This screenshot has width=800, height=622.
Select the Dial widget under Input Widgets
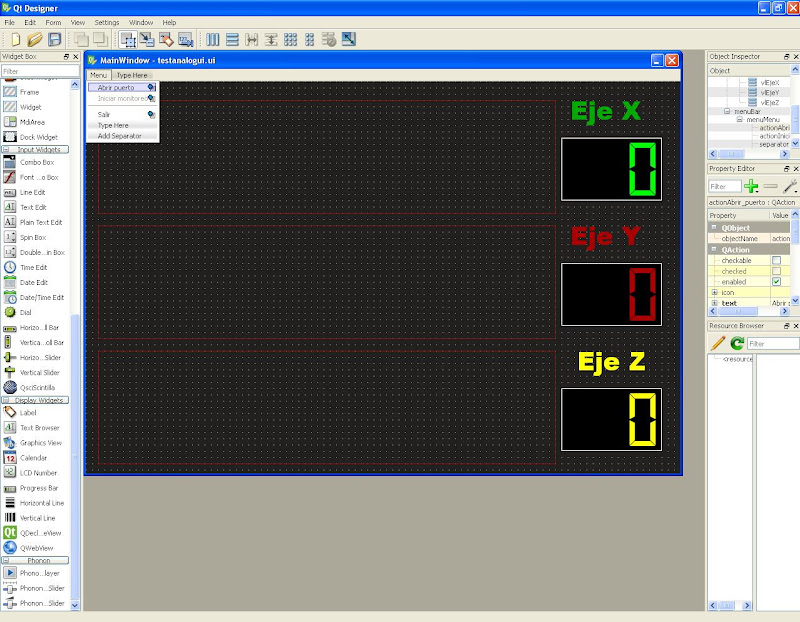pos(26,312)
